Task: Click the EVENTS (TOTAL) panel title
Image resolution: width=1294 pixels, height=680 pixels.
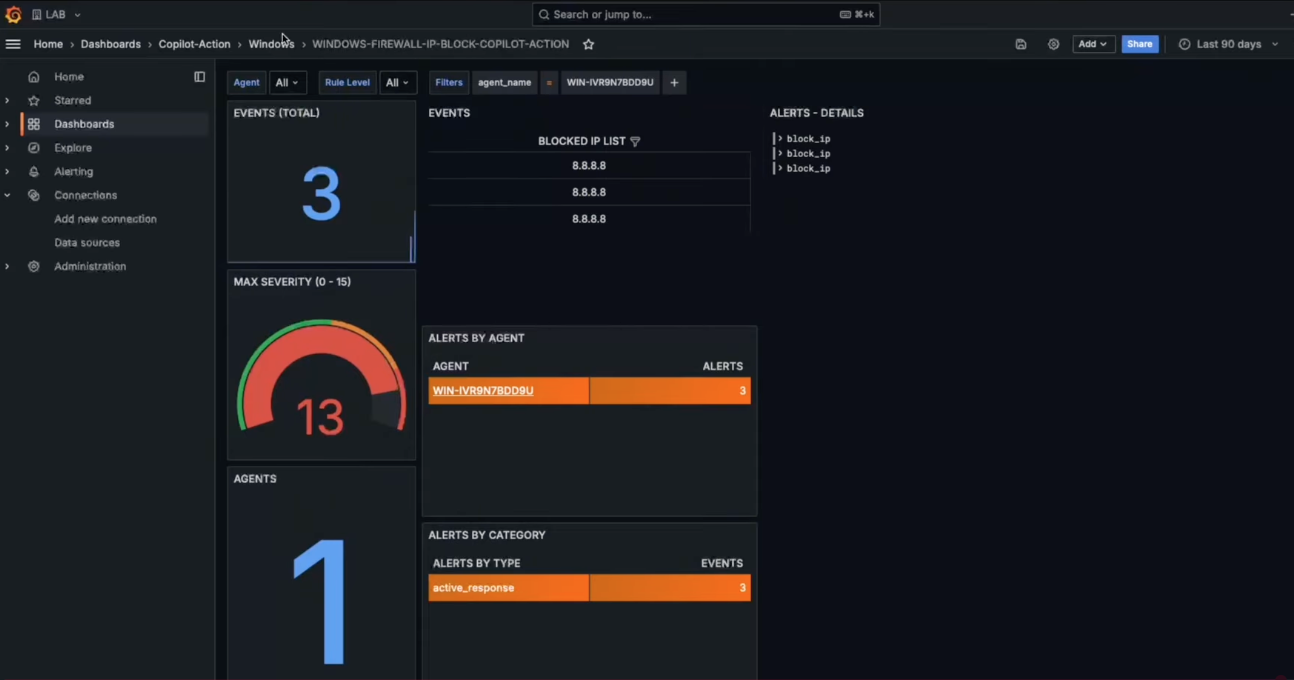Action: tap(277, 113)
